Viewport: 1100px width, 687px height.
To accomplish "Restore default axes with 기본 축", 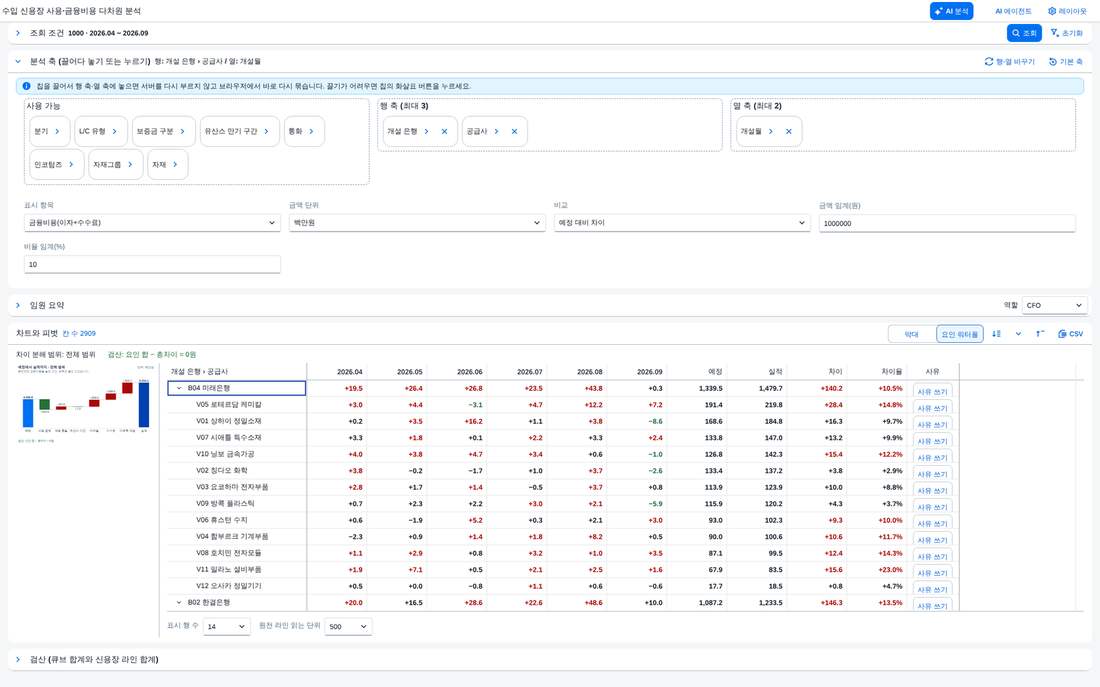I will [x=1066, y=62].
